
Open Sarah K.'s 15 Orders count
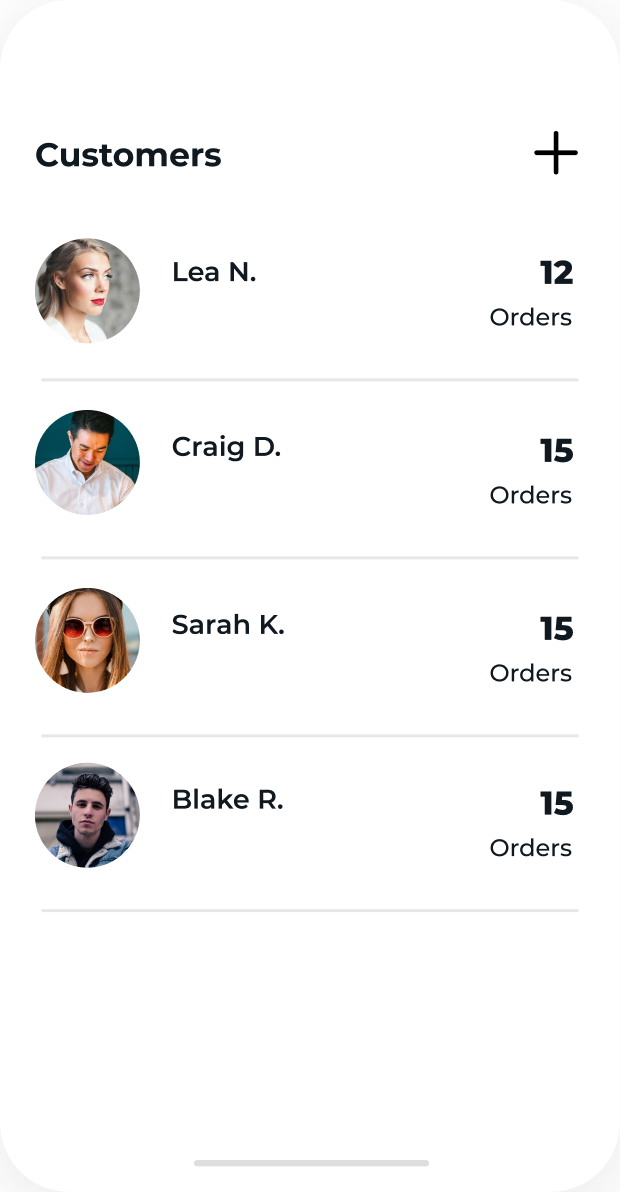pyautogui.click(x=558, y=629)
